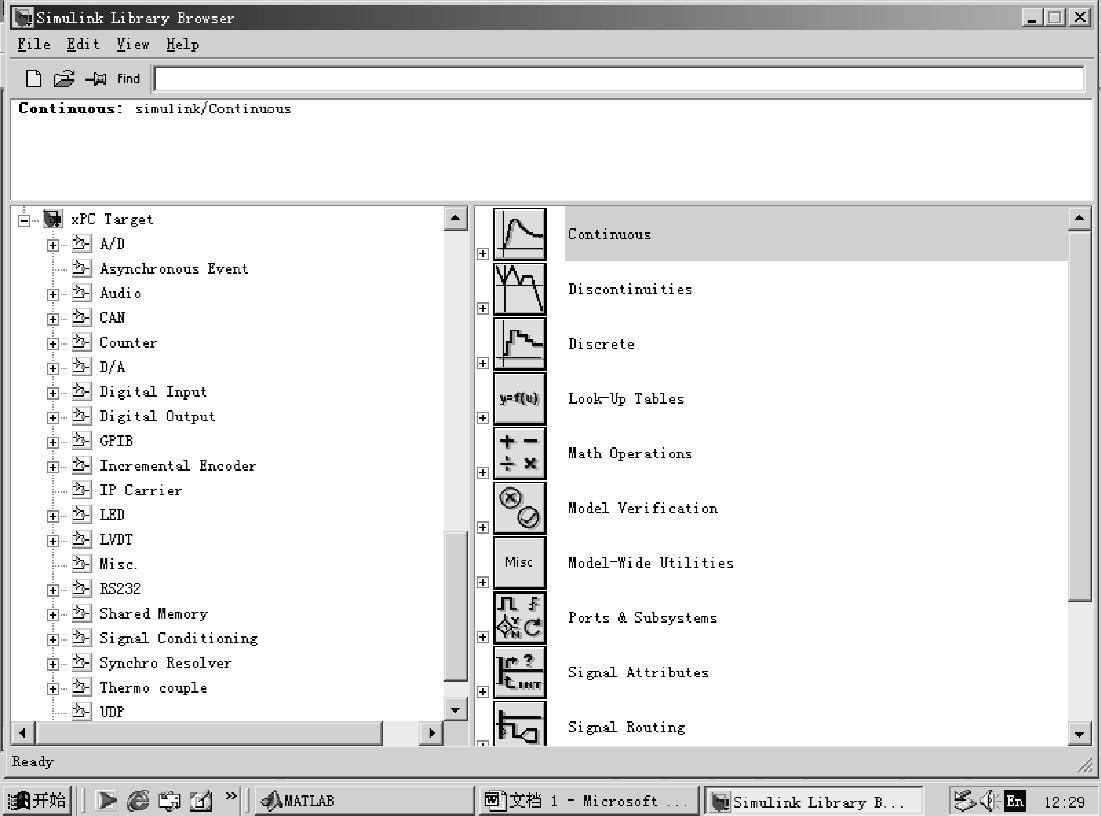Image resolution: width=1101 pixels, height=816 pixels.
Task: Click right pane scrollbar down arrow
Action: tap(1079, 735)
